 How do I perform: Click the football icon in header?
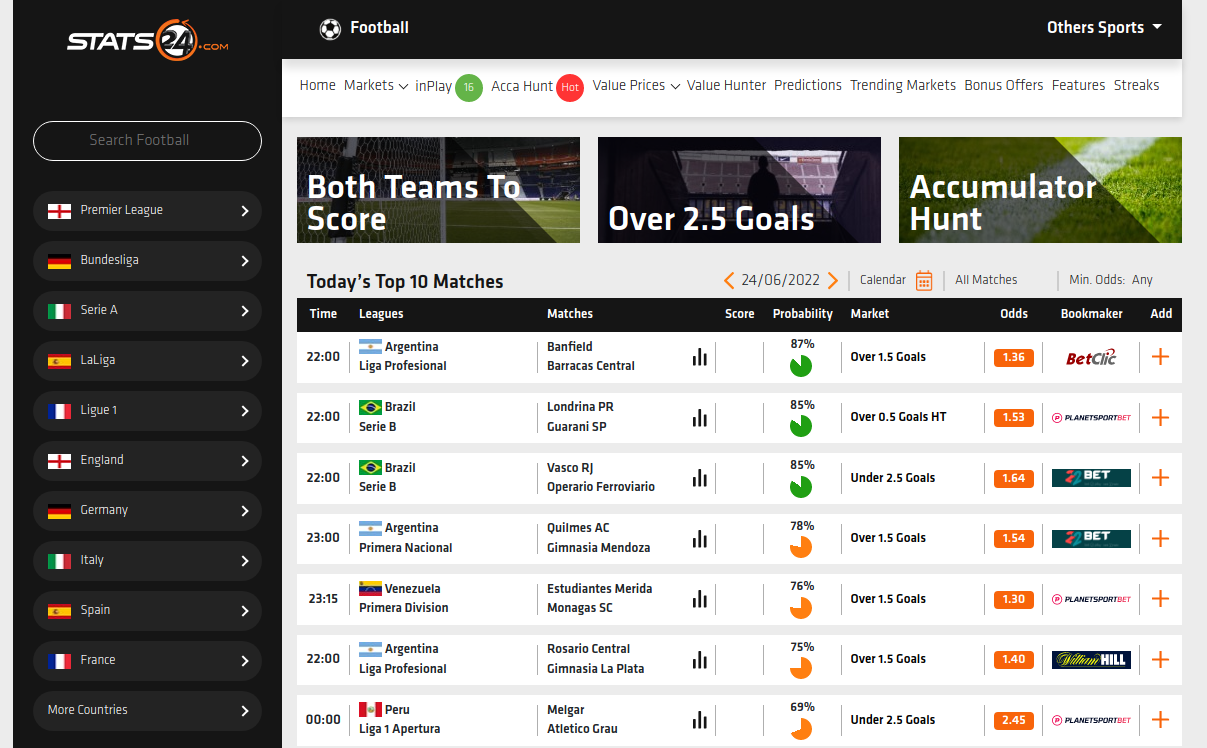coord(330,29)
